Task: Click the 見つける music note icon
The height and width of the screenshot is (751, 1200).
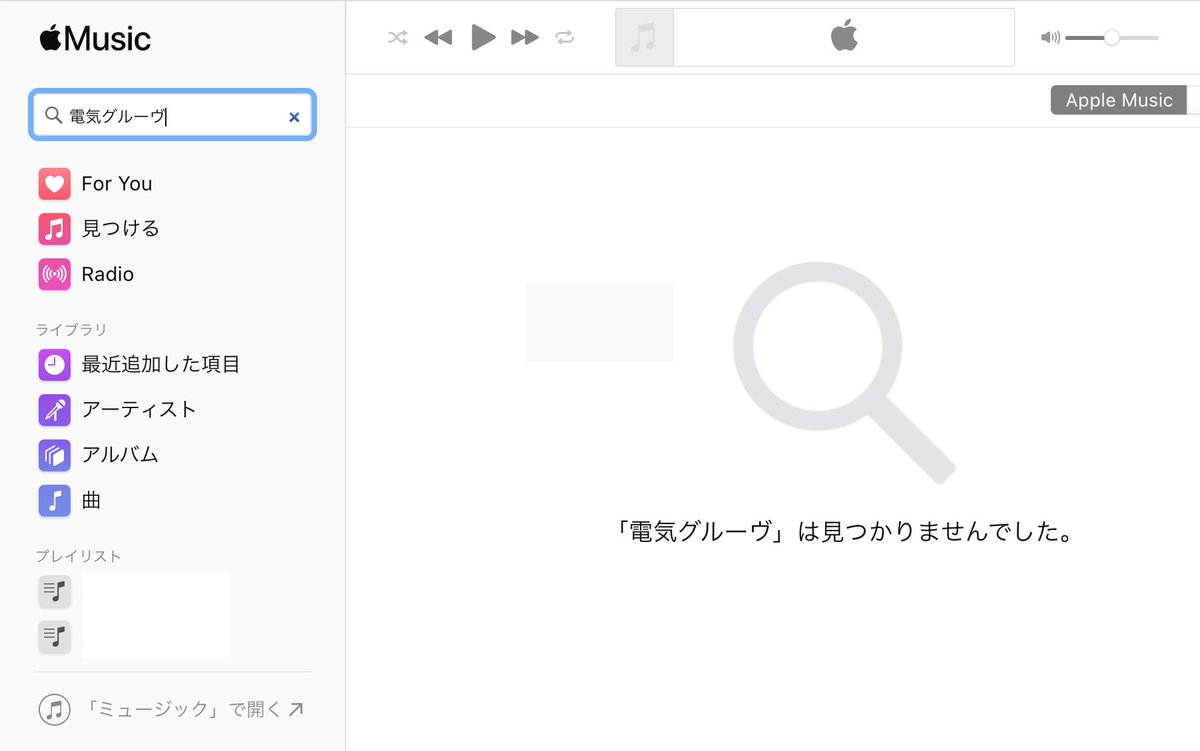Action: coord(54,229)
